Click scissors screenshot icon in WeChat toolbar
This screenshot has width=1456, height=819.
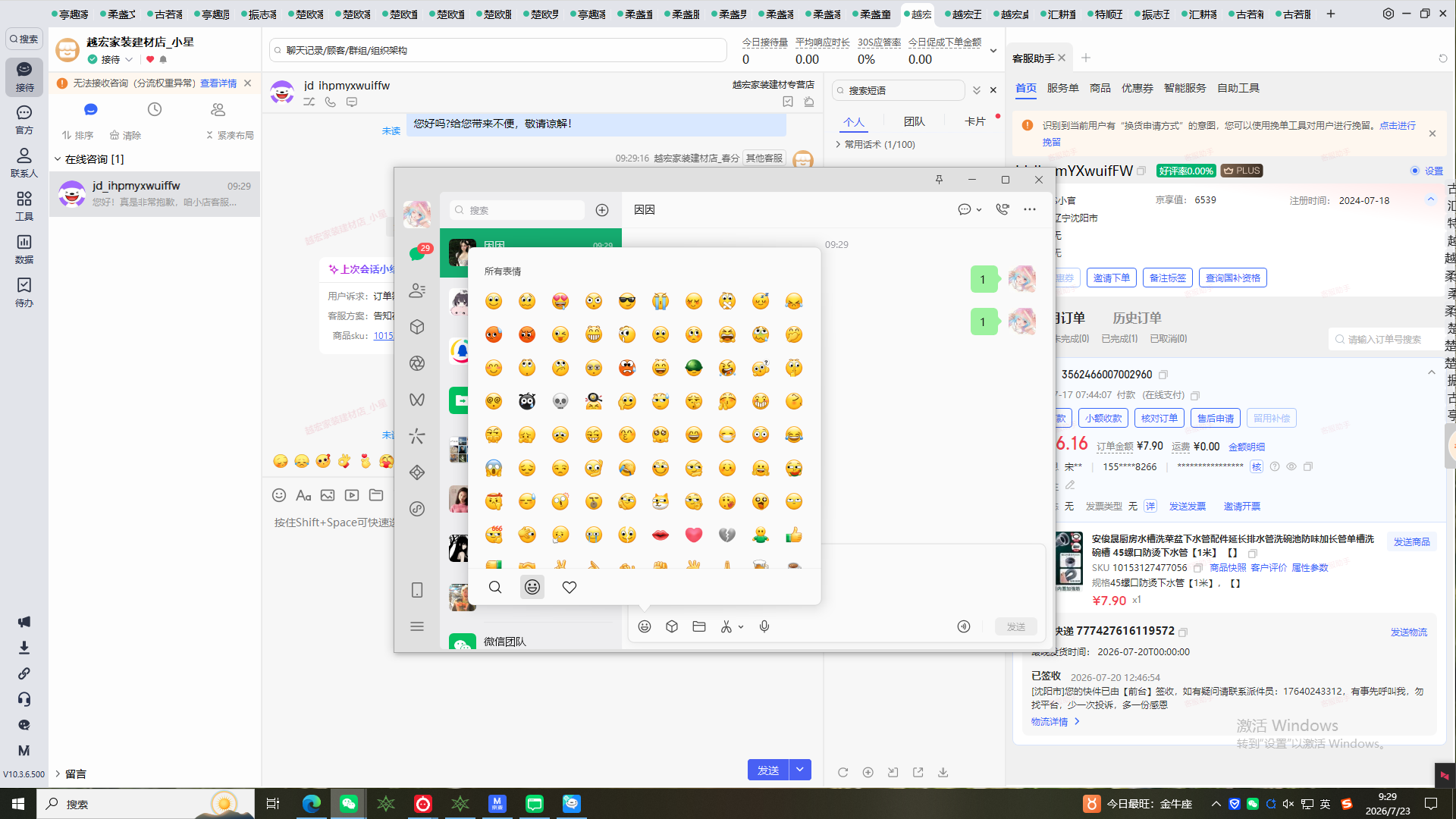pyautogui.click(x=726, y=626)
